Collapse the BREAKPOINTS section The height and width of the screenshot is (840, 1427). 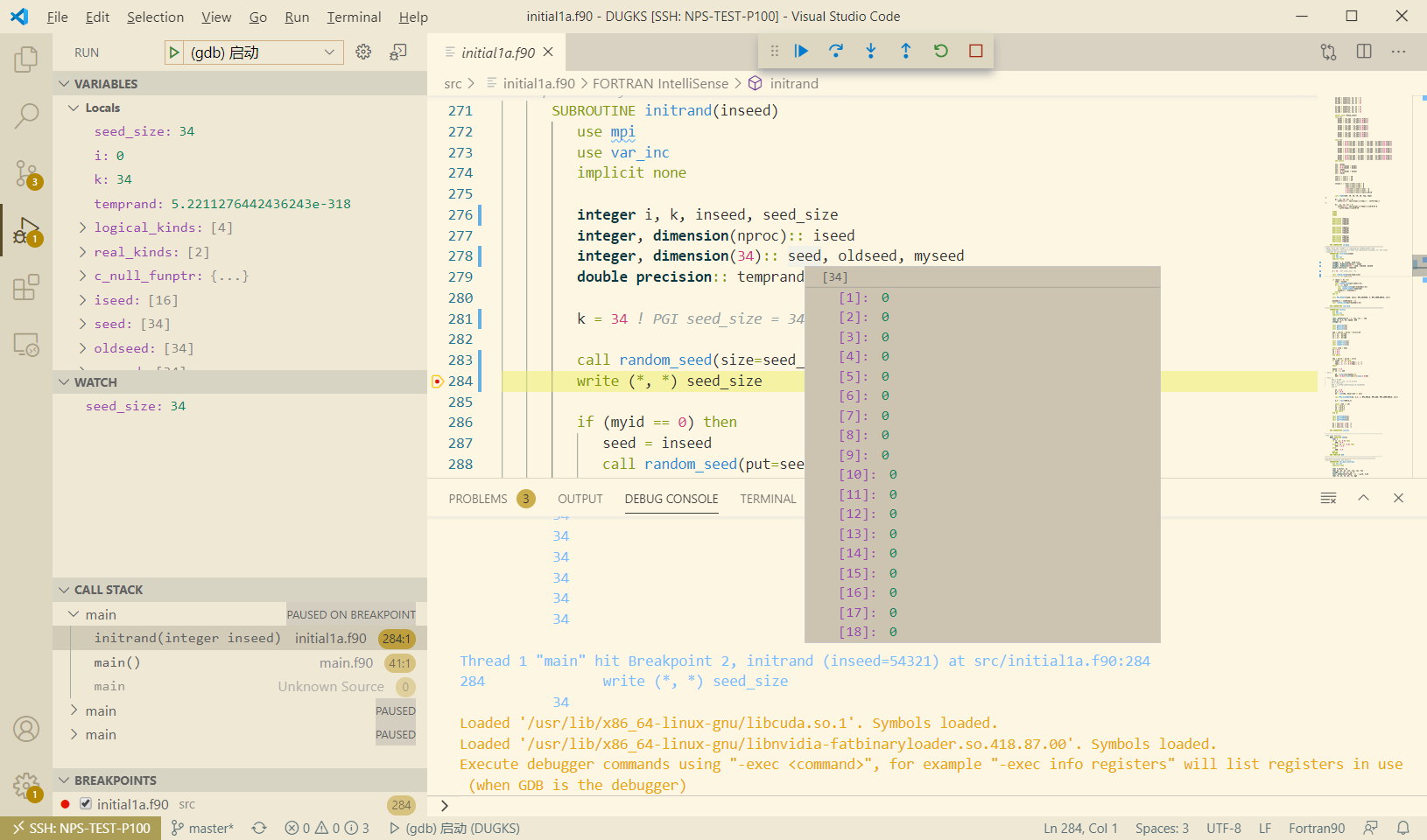tap(240, 780)
